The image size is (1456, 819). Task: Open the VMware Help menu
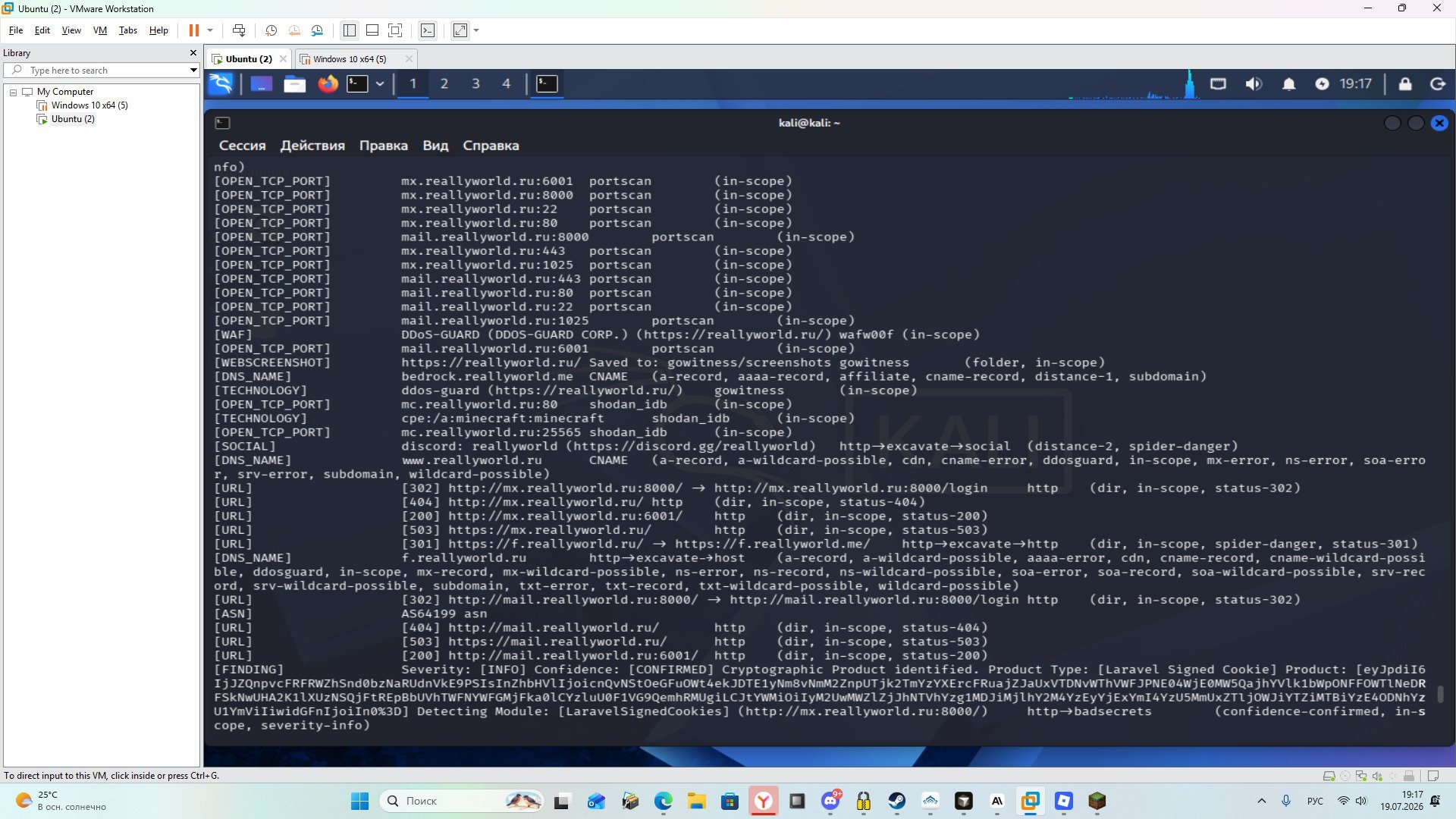(x=158, y=30)
